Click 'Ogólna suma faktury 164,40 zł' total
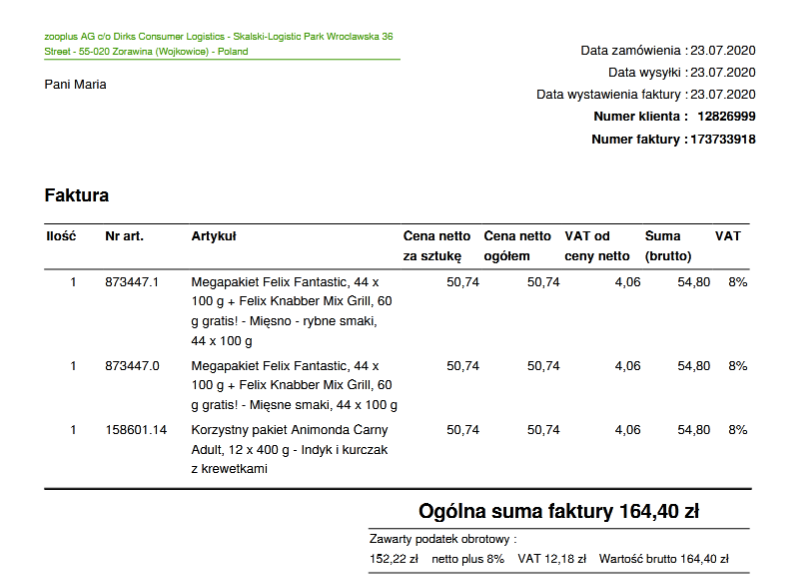The width and height of the screenshot is (802, 582). pos(559,511)
